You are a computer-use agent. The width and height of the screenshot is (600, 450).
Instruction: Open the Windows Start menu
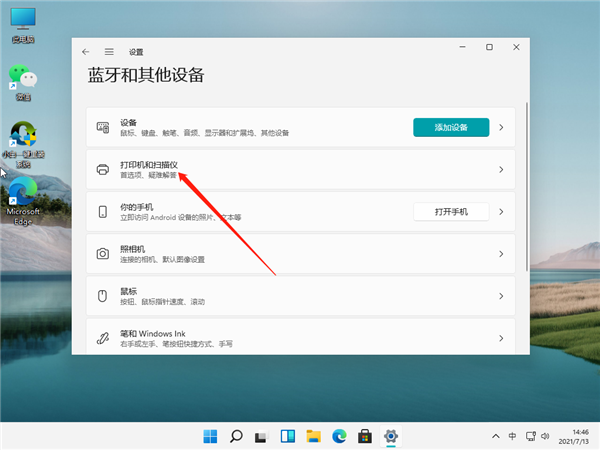point(211,436)
